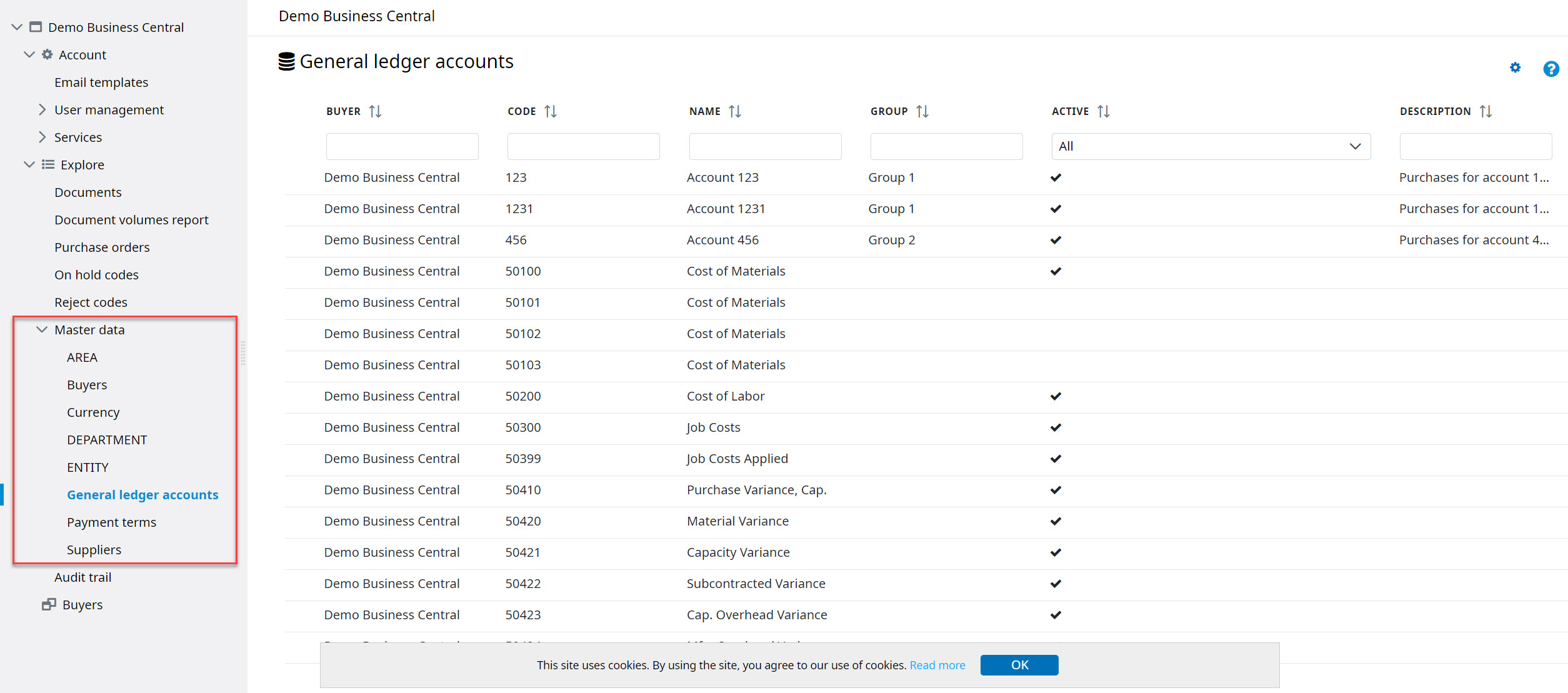
Task: Sort by the Name column arrows
Action: tap(735, 111)
